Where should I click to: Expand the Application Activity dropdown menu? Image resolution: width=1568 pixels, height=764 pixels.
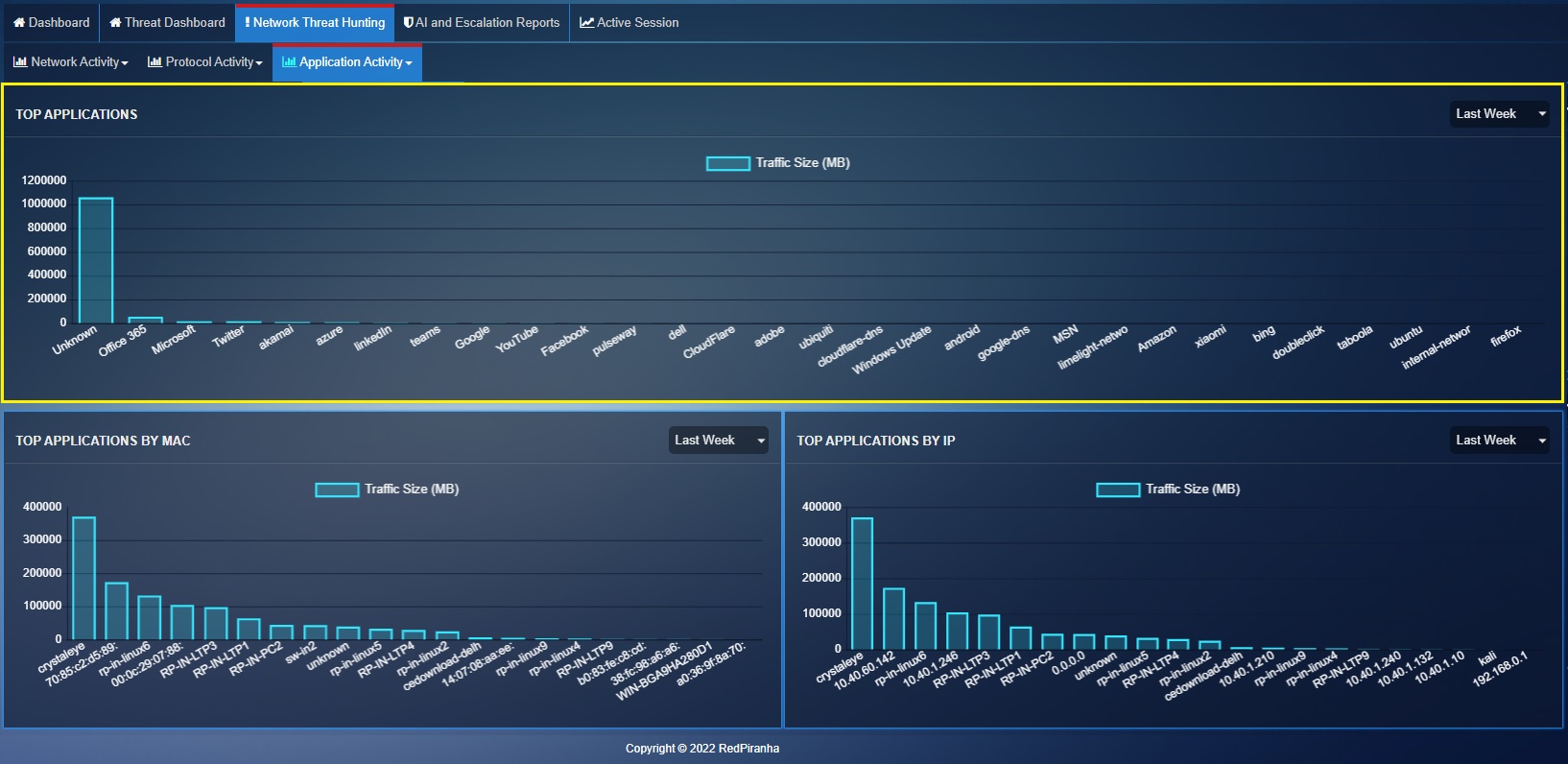347,61
